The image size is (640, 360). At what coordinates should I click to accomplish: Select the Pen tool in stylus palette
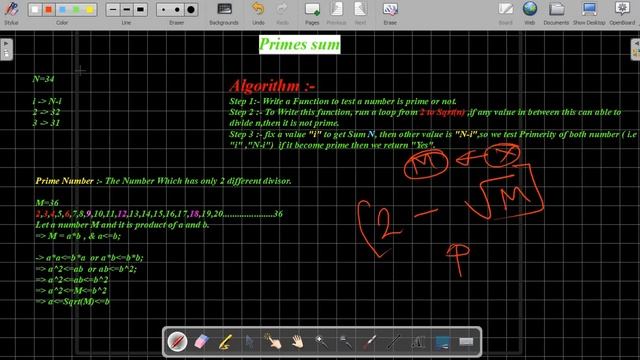pos(178,342)
